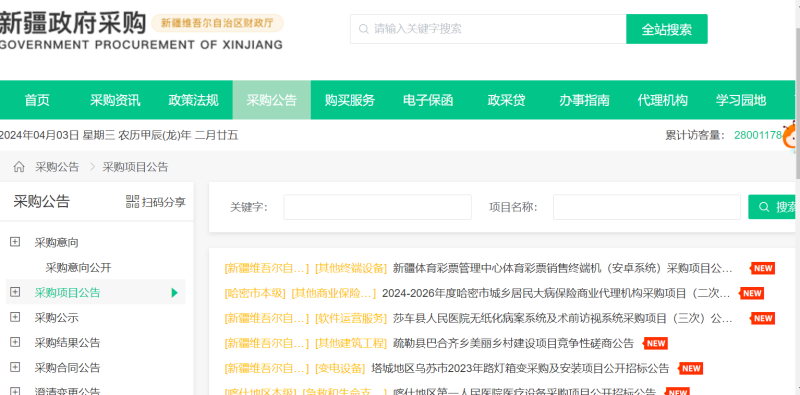Open the 电子保函 nav tab
The width and height of the screenshot is (800, 395).
pyautogui.click(x=428, y=100)
